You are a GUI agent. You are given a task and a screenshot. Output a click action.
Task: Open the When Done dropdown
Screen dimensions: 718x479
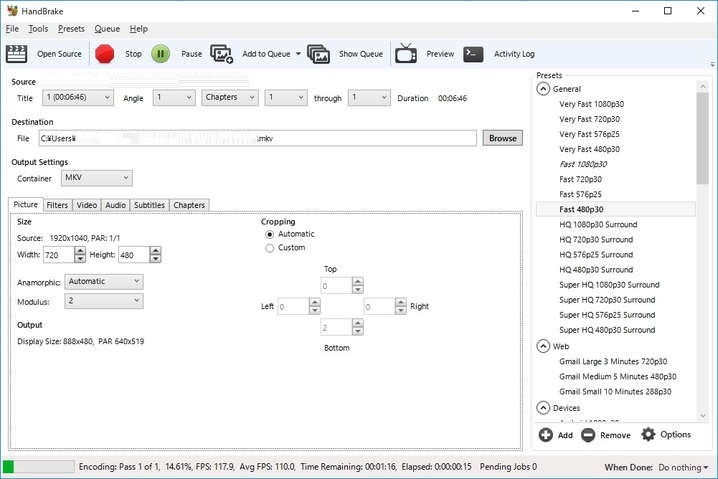(683, 468)
